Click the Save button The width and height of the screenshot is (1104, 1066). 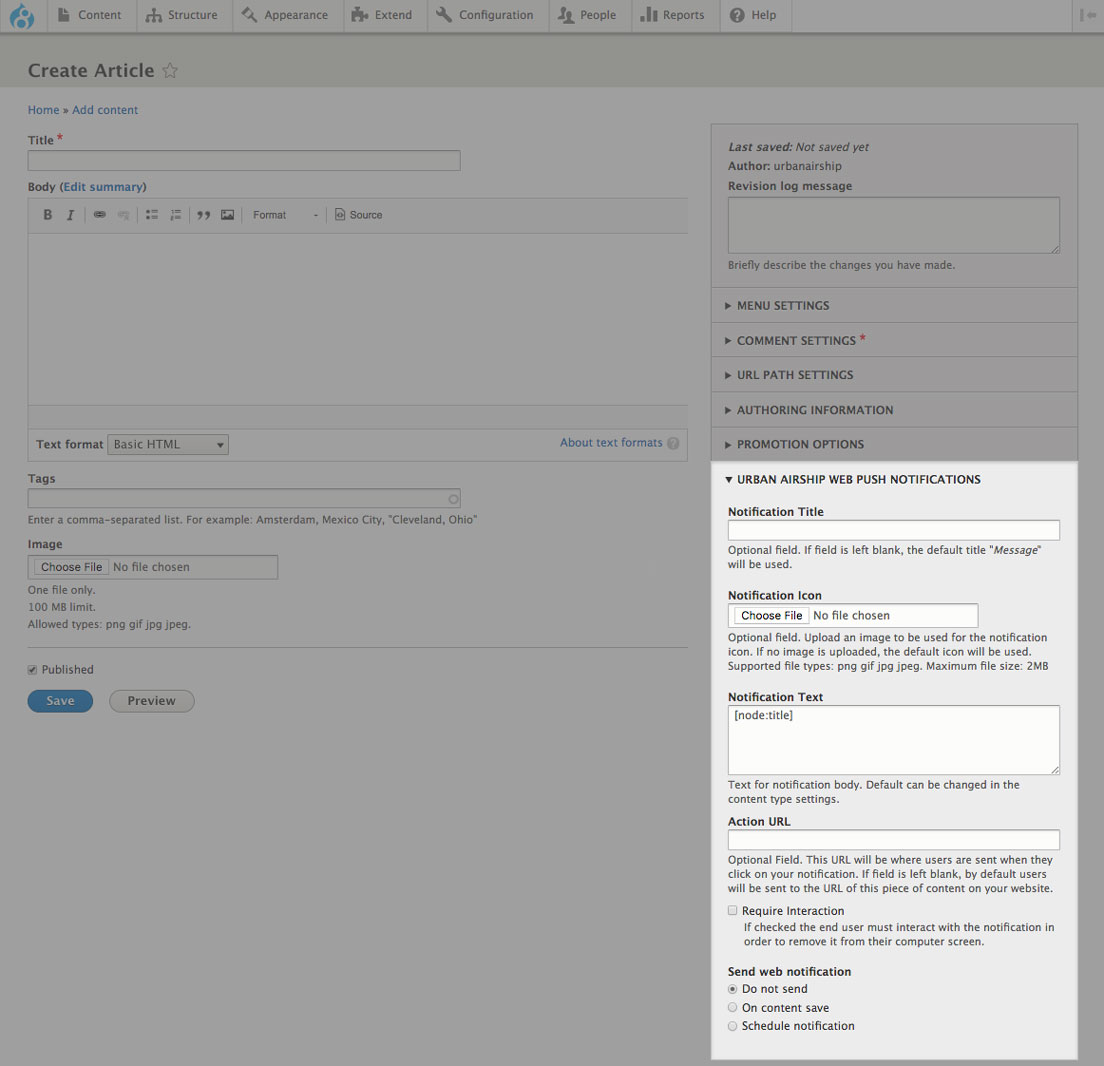[61, 701]
